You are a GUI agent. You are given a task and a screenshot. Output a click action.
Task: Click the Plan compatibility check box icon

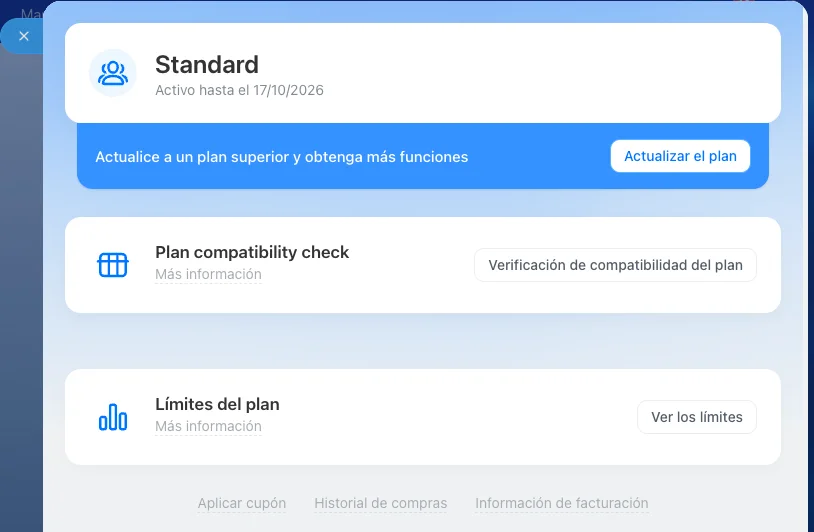[x=113, y=265]
